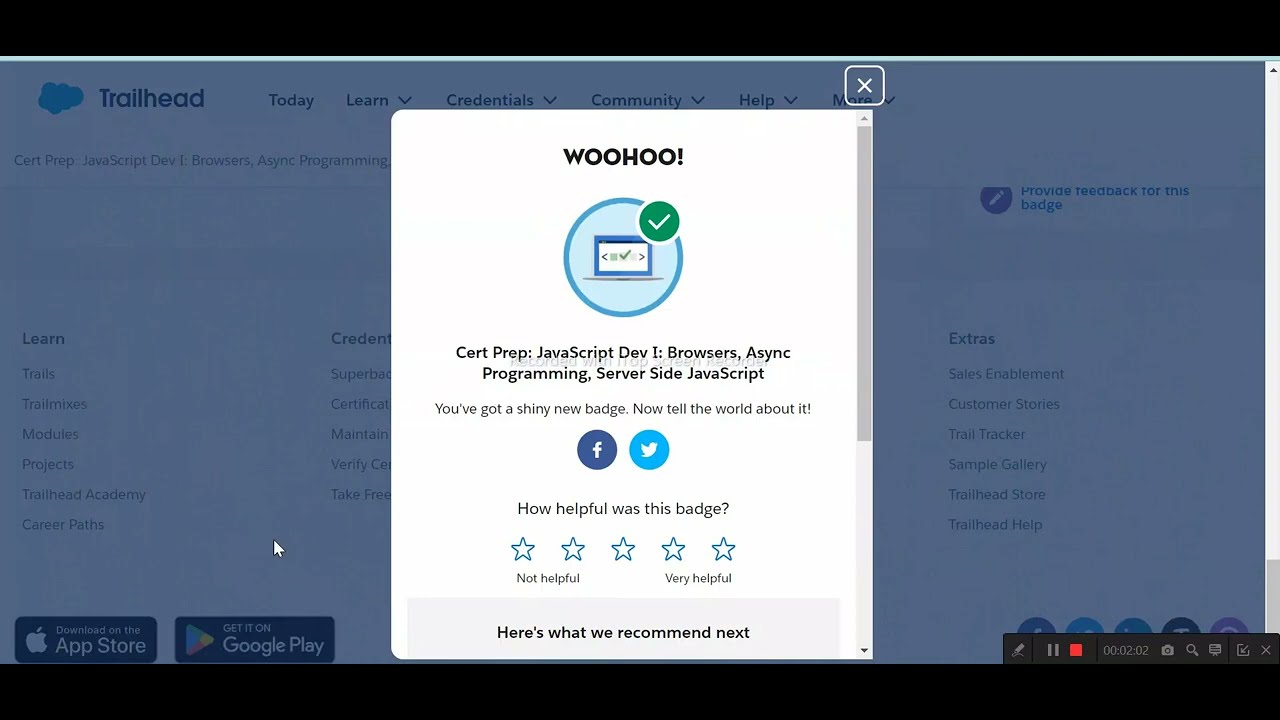Screen dimensions: 1280x720
Task: Click the Provide feedback for this badge link
Action: point(1104,197)
